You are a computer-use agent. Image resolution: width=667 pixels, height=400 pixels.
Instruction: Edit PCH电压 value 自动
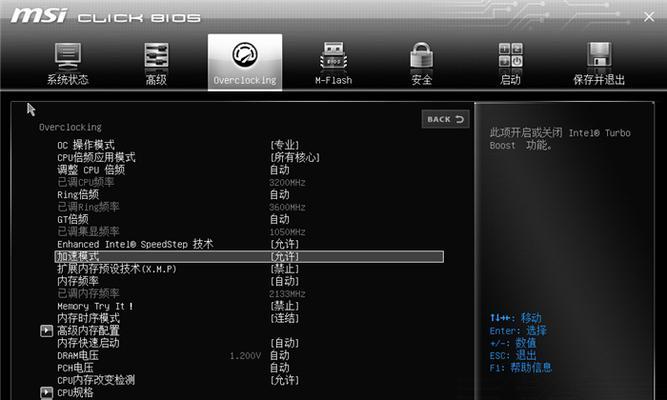coord(279,368)
